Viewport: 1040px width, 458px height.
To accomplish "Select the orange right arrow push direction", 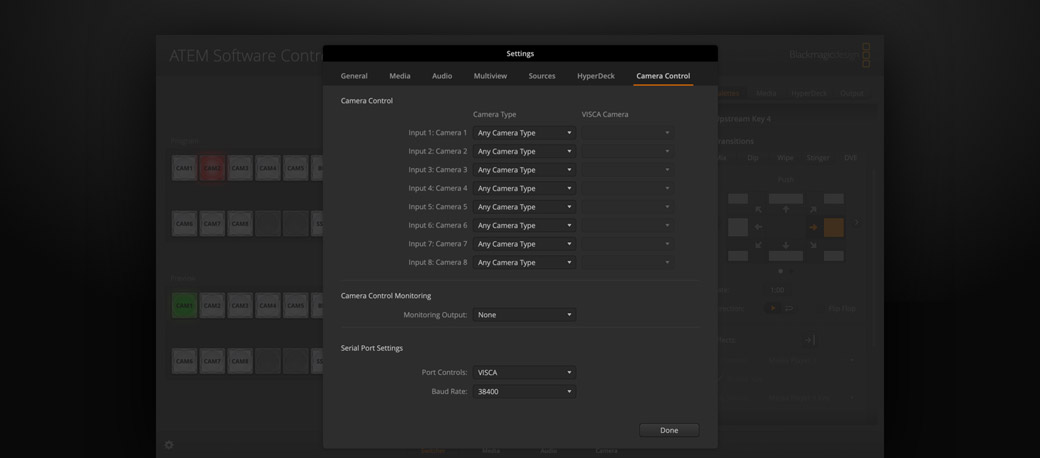I will (812, 227).
